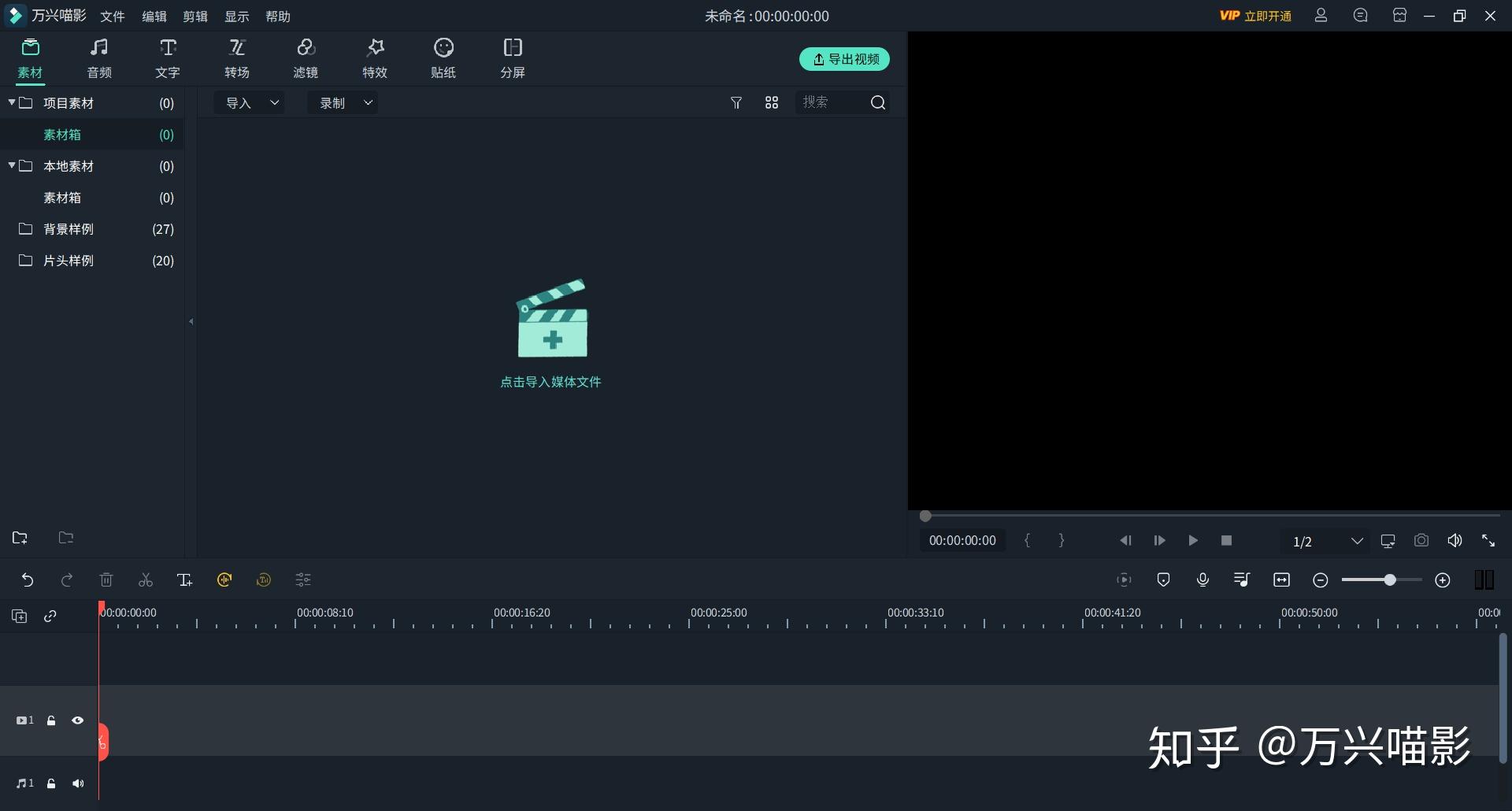This screenshot has width=1512, height=811.
Task: Open the 帮助 menu
Action: tap(278, 17)
